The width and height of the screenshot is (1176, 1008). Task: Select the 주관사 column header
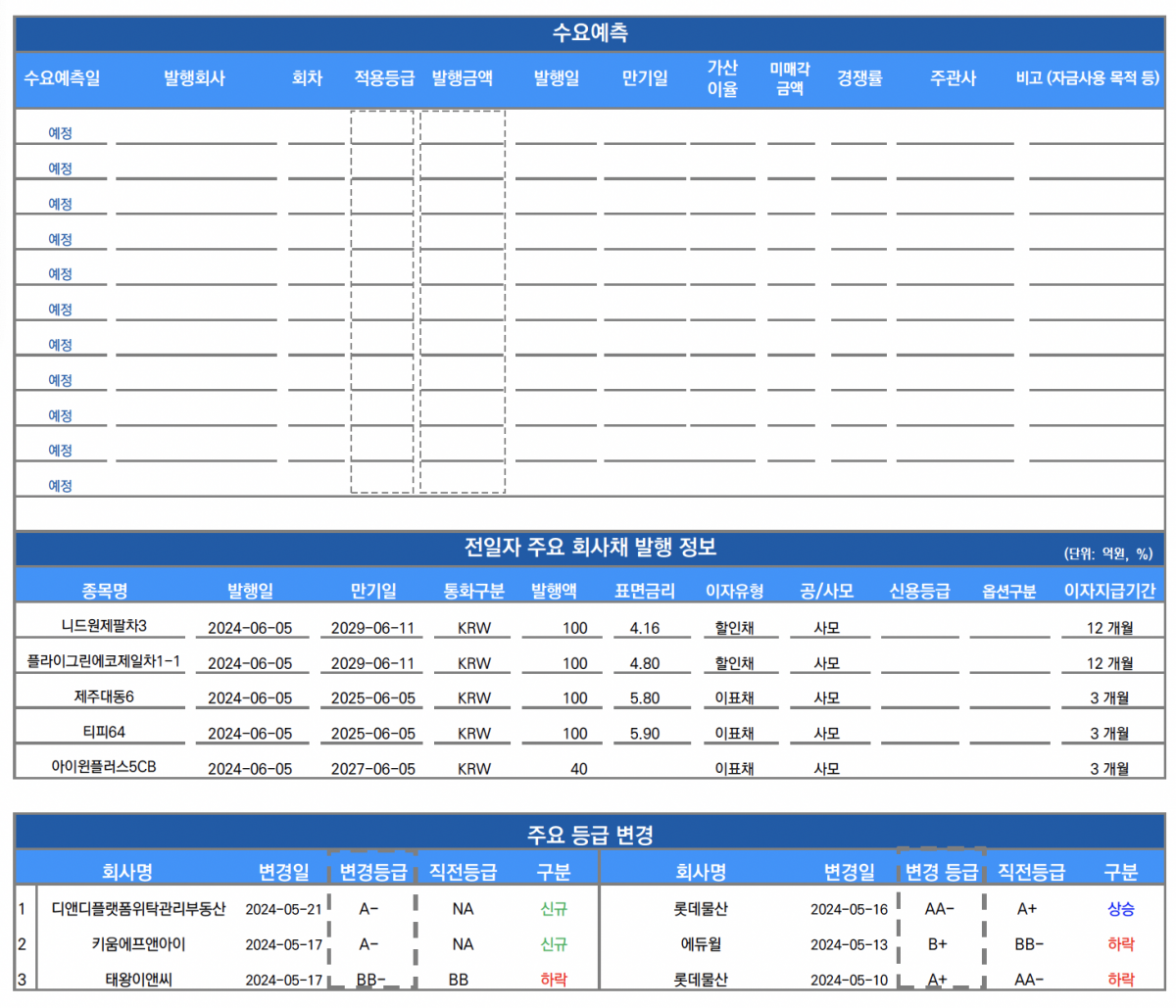[x=953, y=78]
